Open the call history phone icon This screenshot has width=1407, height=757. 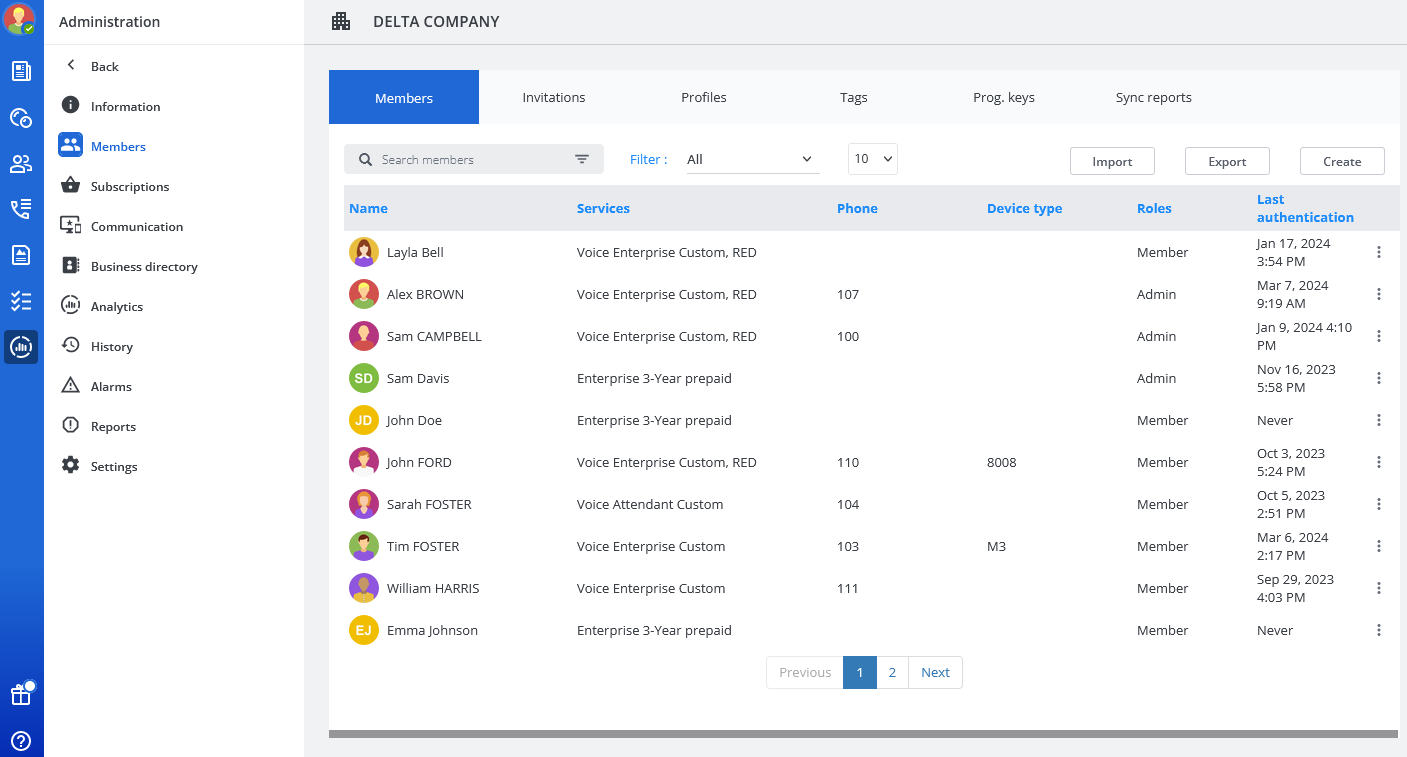click(x=21, y=209)
